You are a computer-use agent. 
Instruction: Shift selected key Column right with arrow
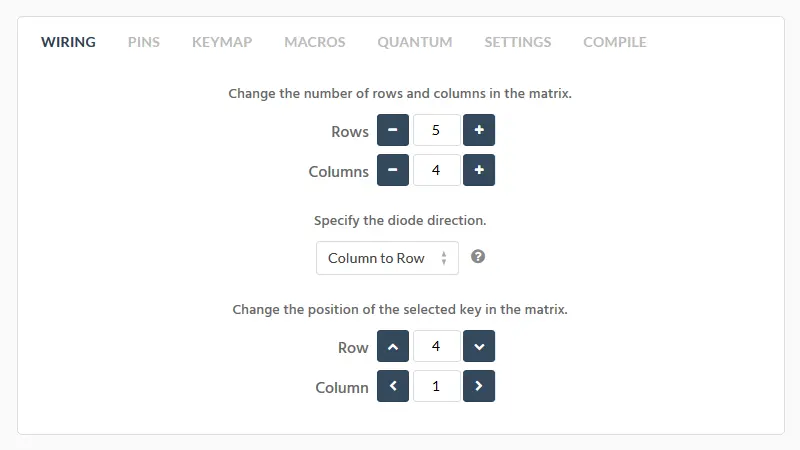[x=479, y=386]
